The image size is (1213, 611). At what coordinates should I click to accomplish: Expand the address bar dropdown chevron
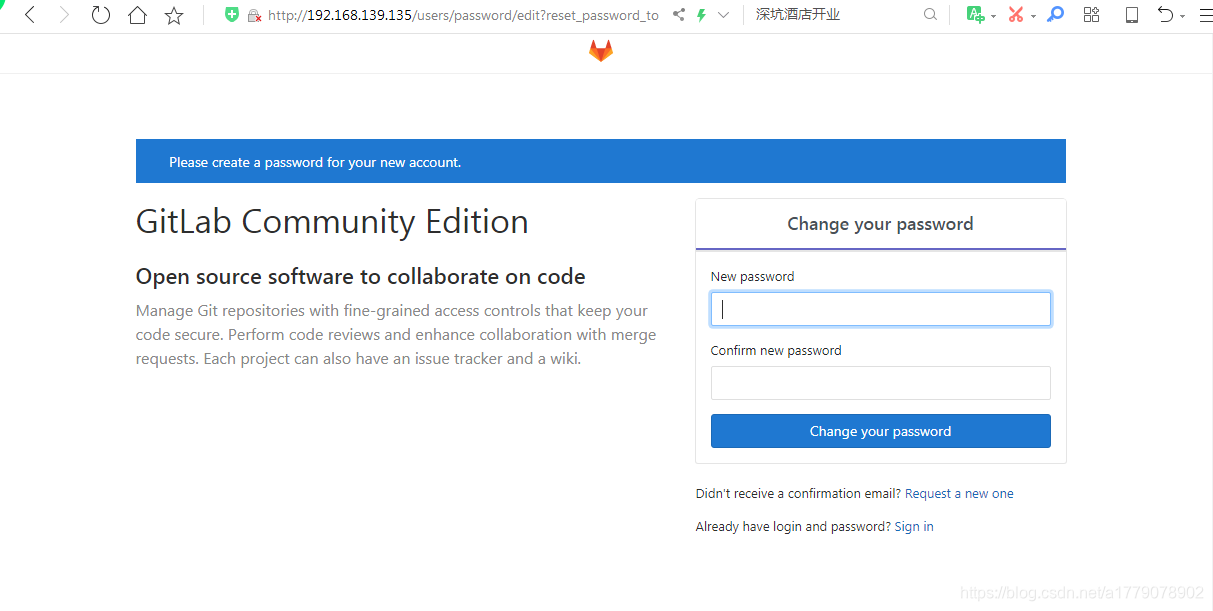(723, 15)
